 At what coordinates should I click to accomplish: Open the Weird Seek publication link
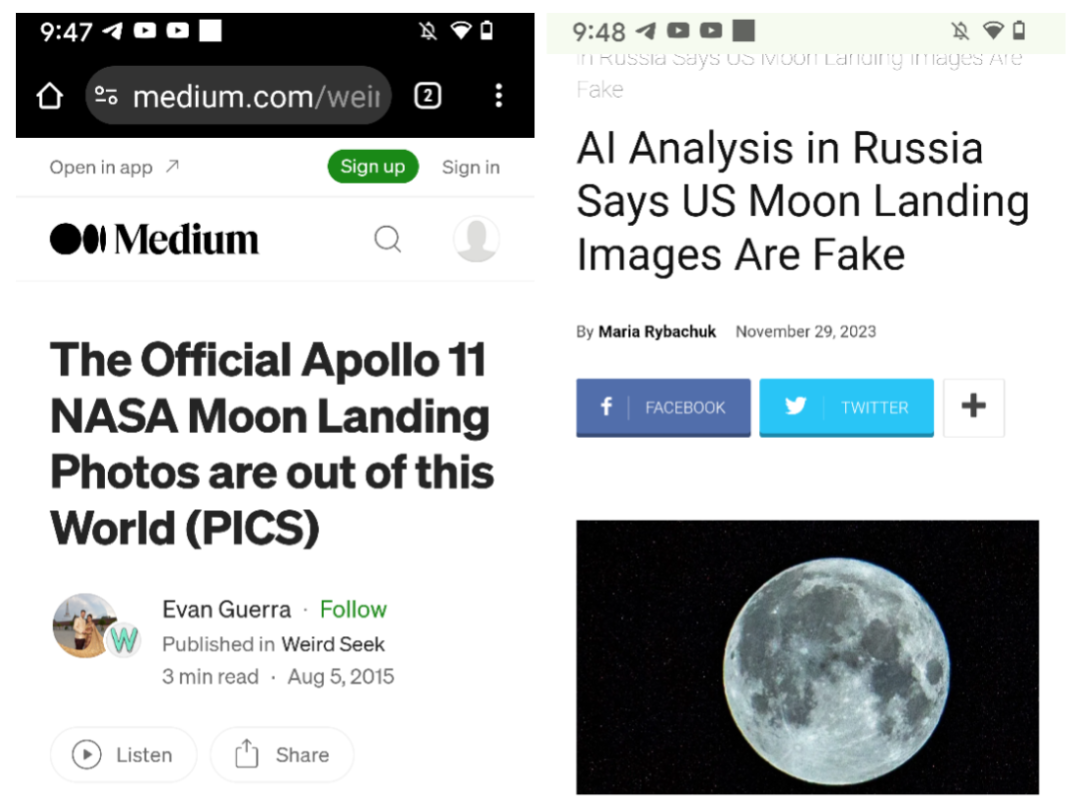333,644
